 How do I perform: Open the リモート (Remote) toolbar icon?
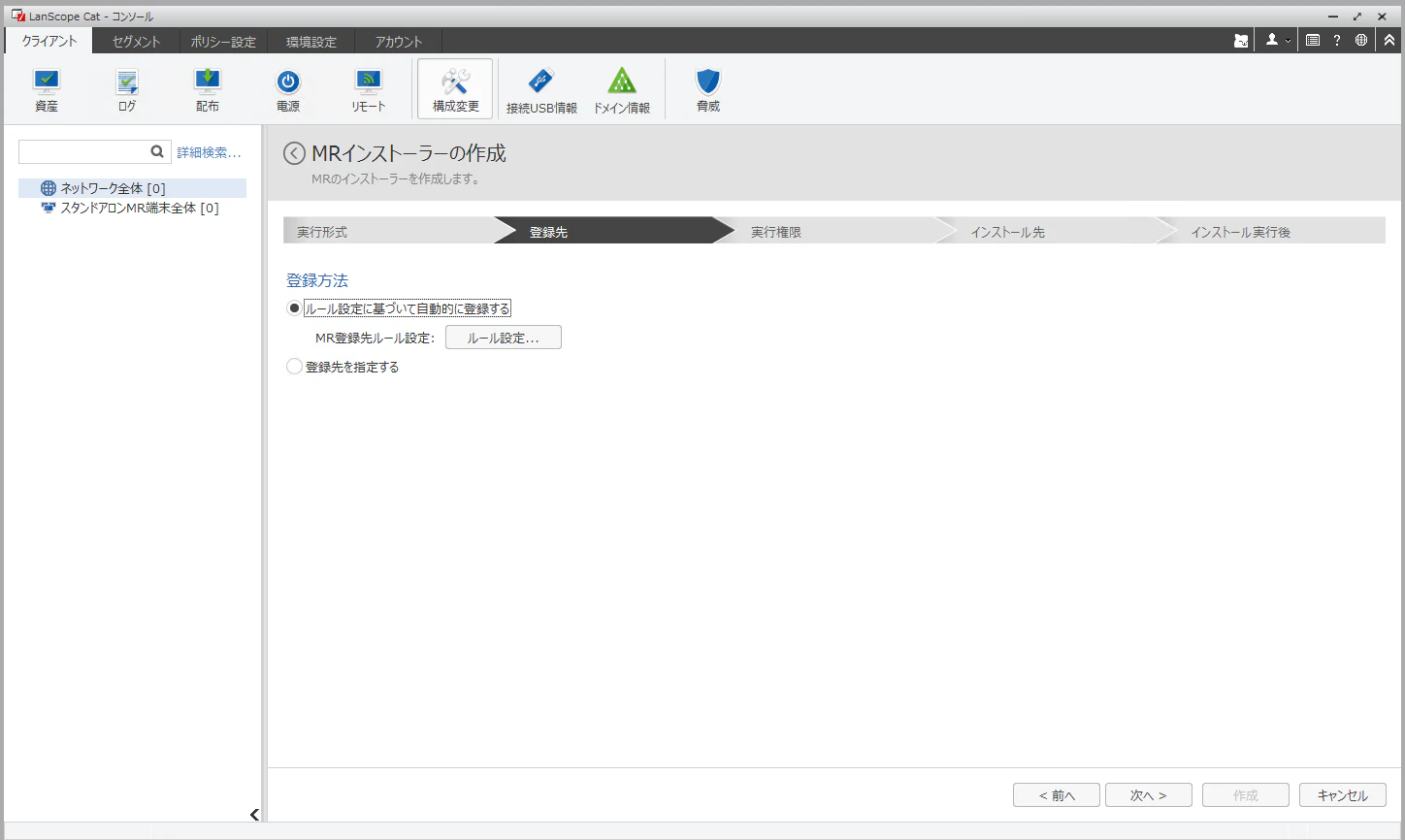point(369,90)
